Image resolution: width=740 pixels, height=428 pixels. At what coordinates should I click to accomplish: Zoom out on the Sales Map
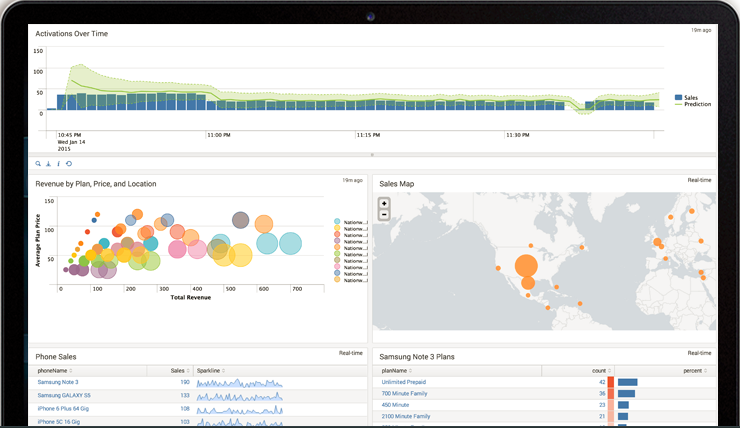tap(384, 214)
